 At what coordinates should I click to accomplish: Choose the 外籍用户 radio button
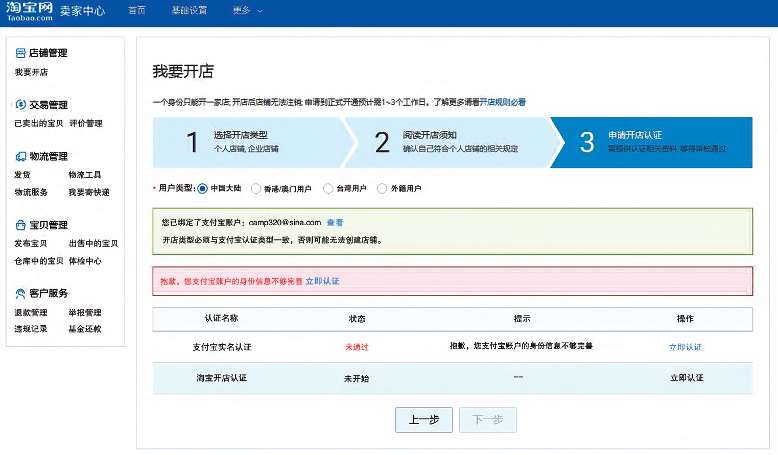click(381, 188)
